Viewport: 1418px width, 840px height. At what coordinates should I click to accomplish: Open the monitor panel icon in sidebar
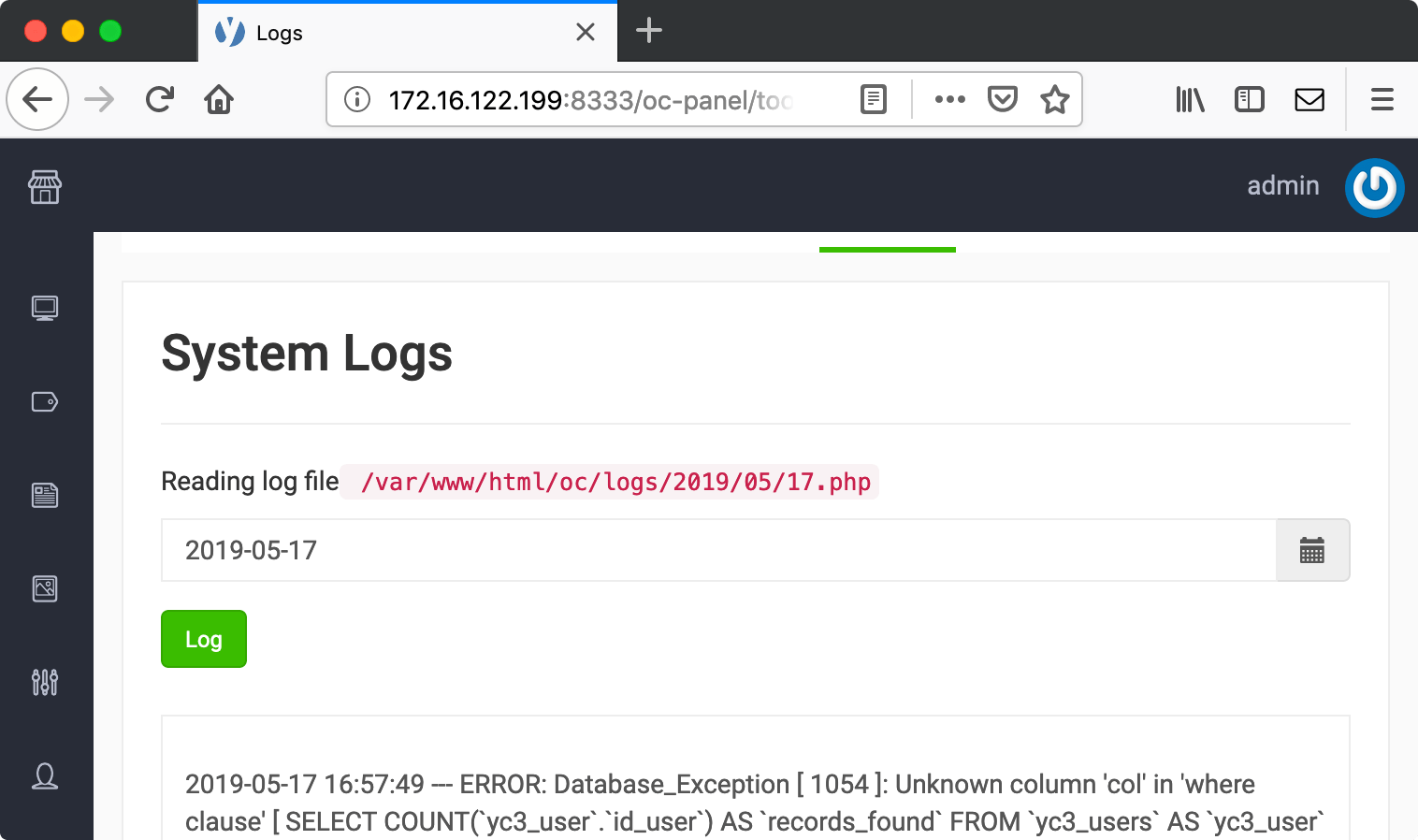coord(45,308)
